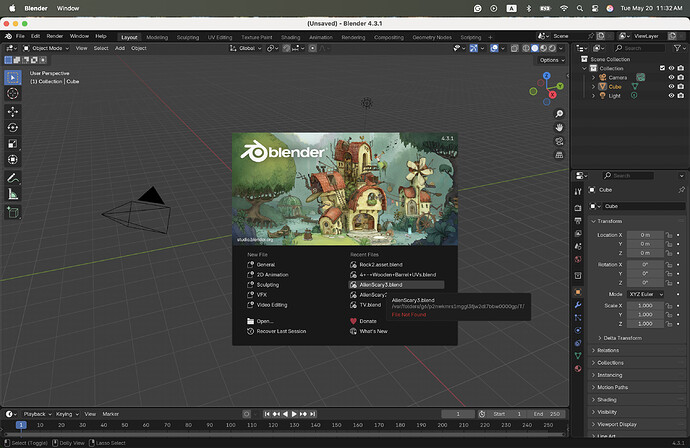This screenshot has height=448, width=690.
Task: Open rotation Mode XYZ Euler dropdown
Action: (646, 294)
